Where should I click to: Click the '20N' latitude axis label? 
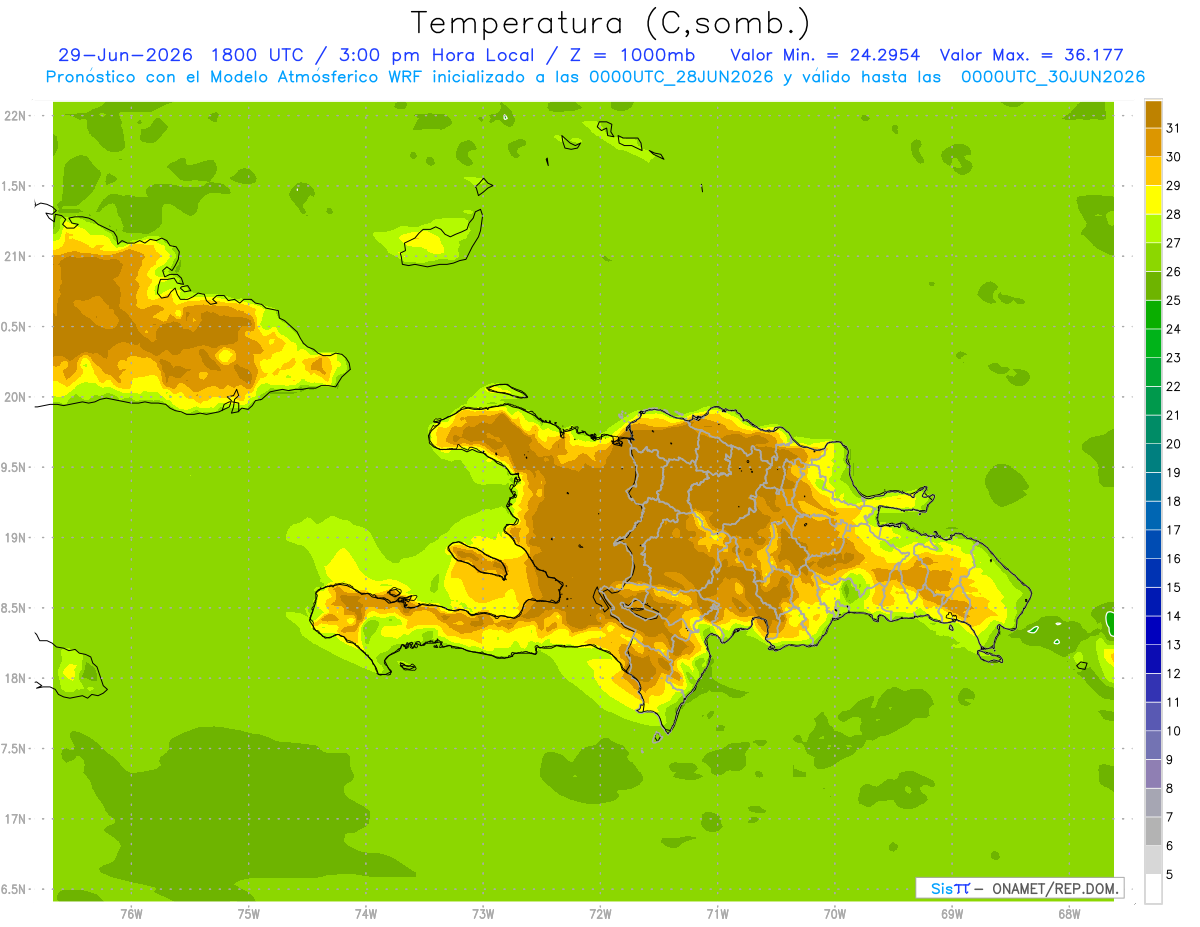15,397
